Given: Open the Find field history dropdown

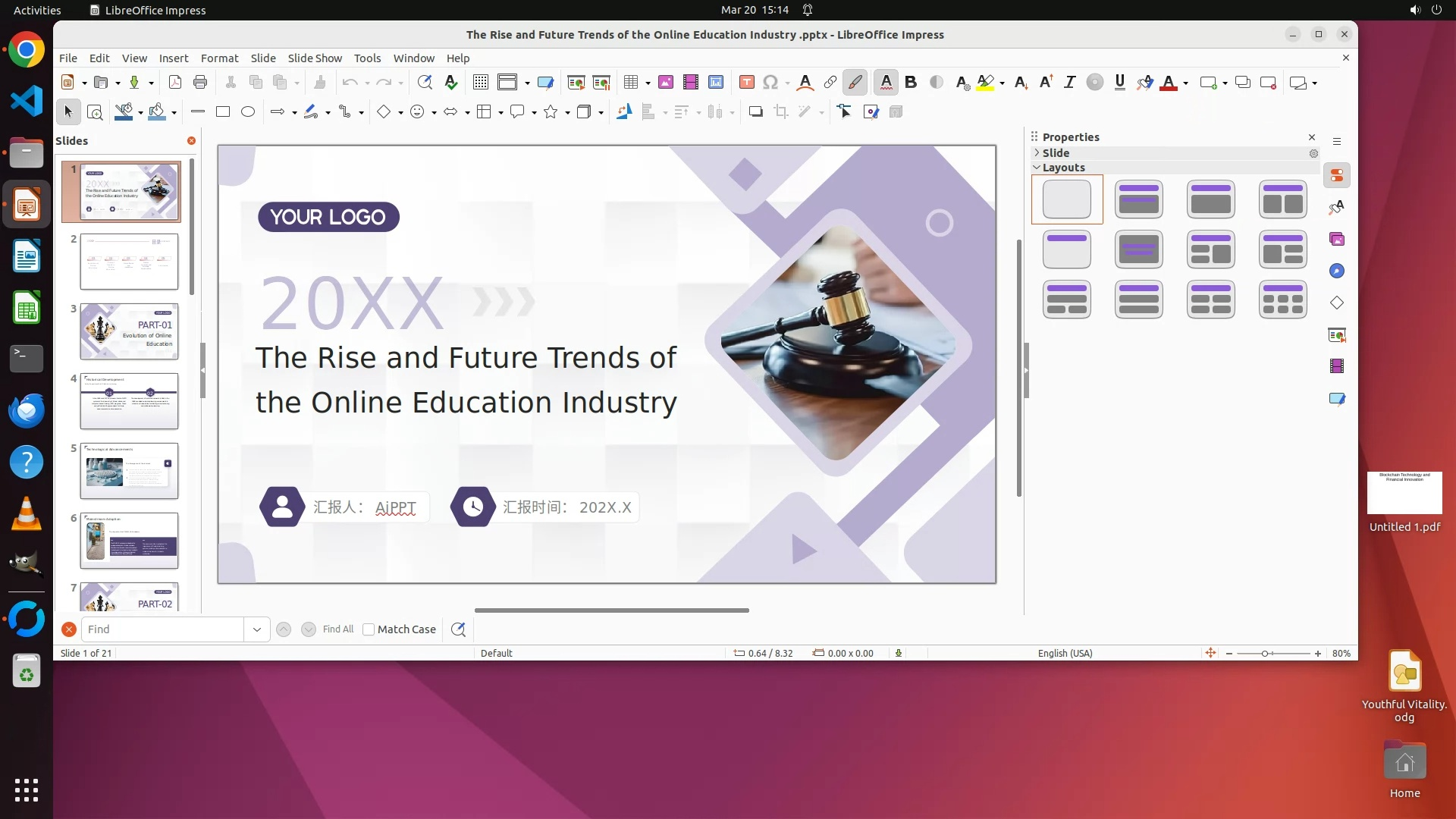Looking at the screenshot, I should (256, 629).
